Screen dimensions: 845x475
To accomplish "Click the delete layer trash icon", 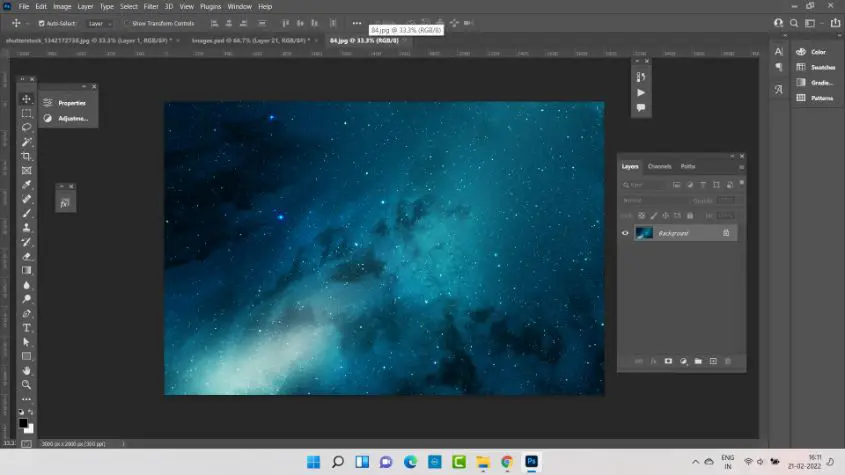I will pos(728,361).
